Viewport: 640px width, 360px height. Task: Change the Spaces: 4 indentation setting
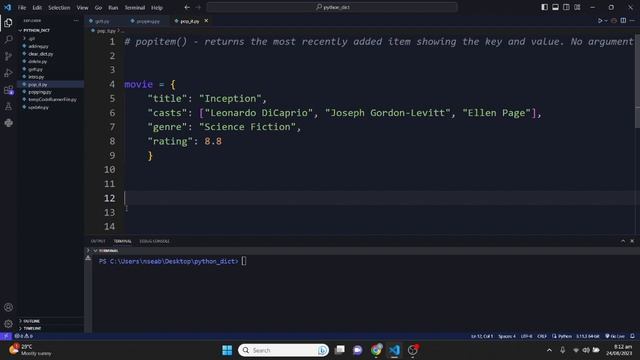coord(507,336)
